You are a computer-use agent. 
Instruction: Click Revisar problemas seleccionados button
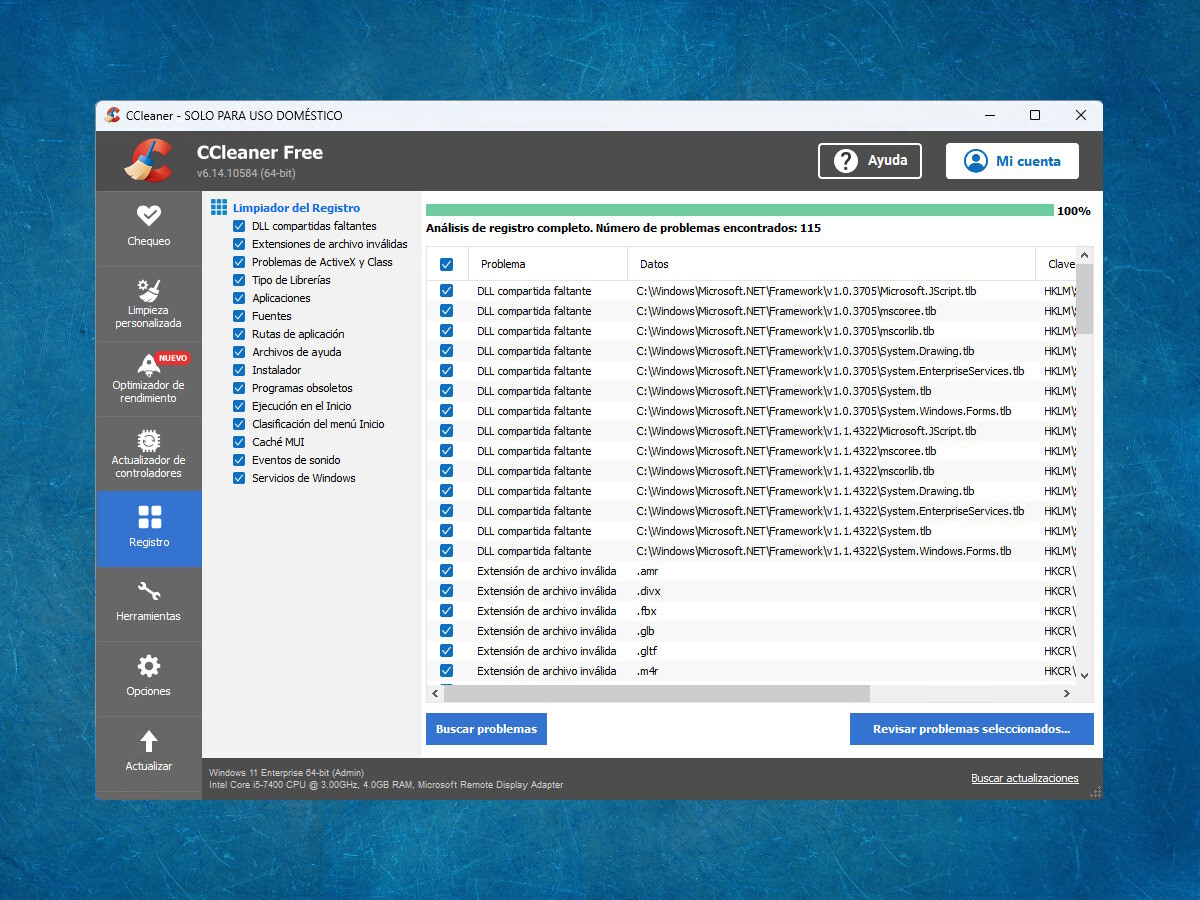[971, 729]
